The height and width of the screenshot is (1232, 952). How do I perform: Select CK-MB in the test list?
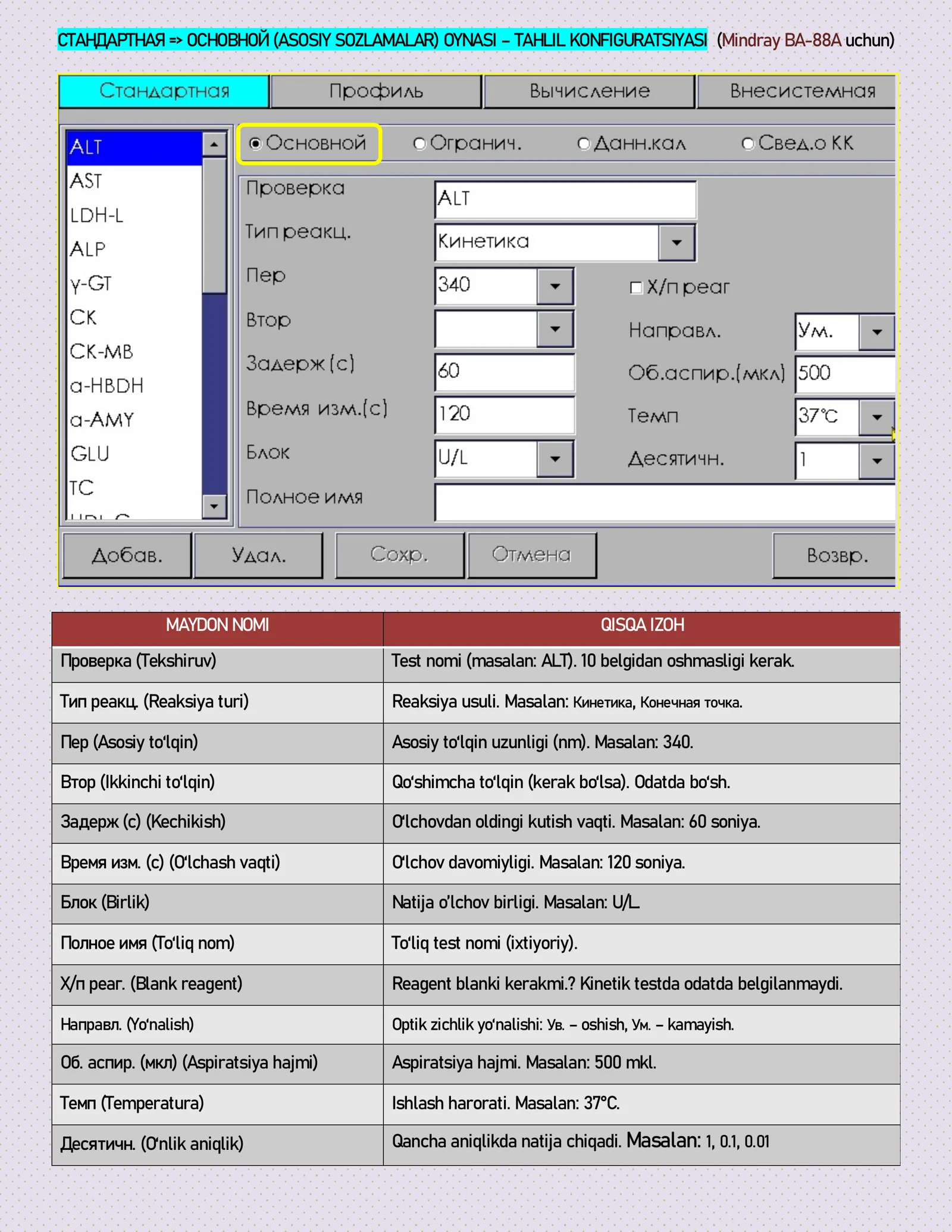point(101,352)
